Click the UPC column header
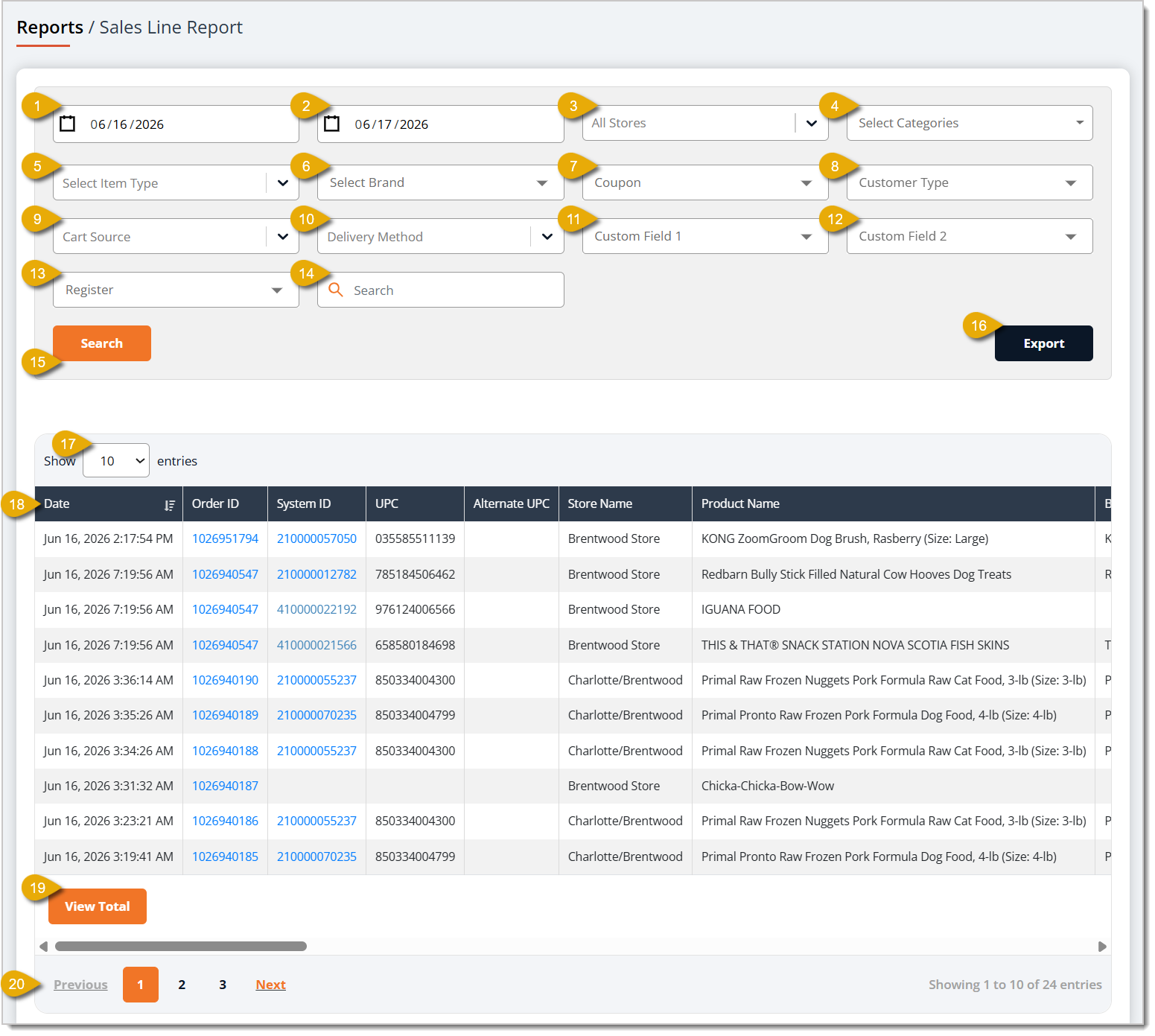The height and width of the screenshot is (1036, 1155). pyautogui.click(x=415, y=503)
